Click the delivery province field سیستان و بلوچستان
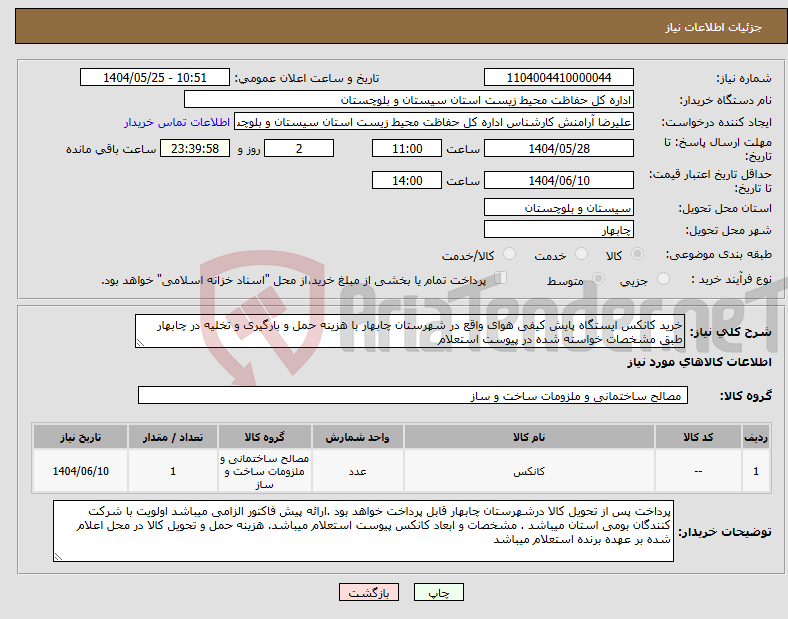This screenshot has height=619, width=788. click(558, 208)
